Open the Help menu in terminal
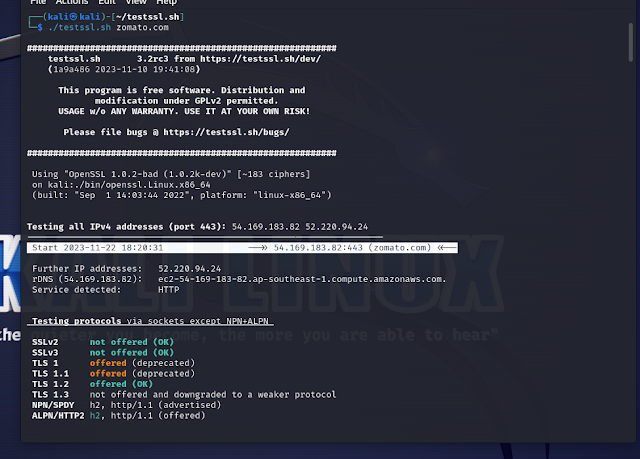 coord(167,2)
